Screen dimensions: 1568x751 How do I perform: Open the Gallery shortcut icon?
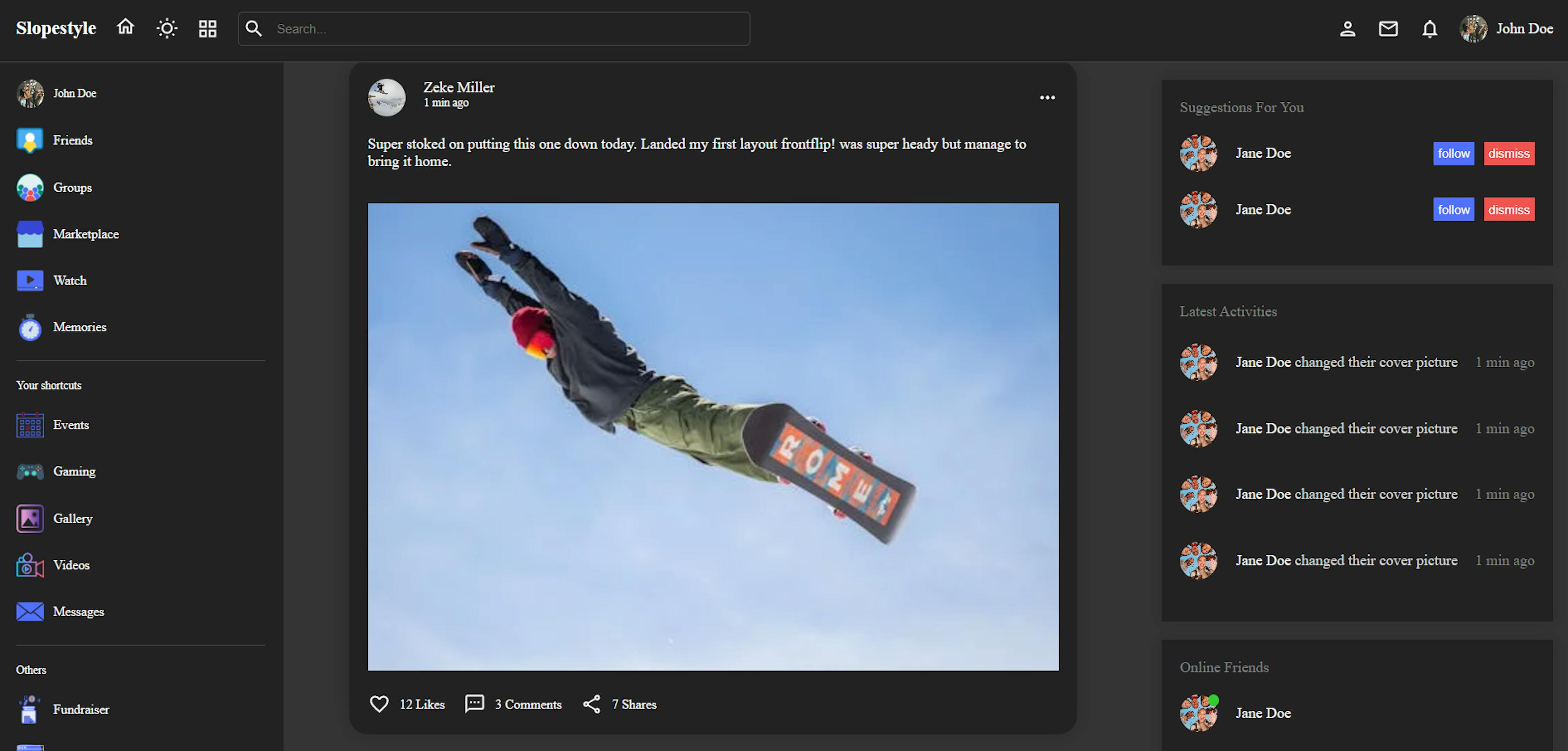tap(30, 519)
